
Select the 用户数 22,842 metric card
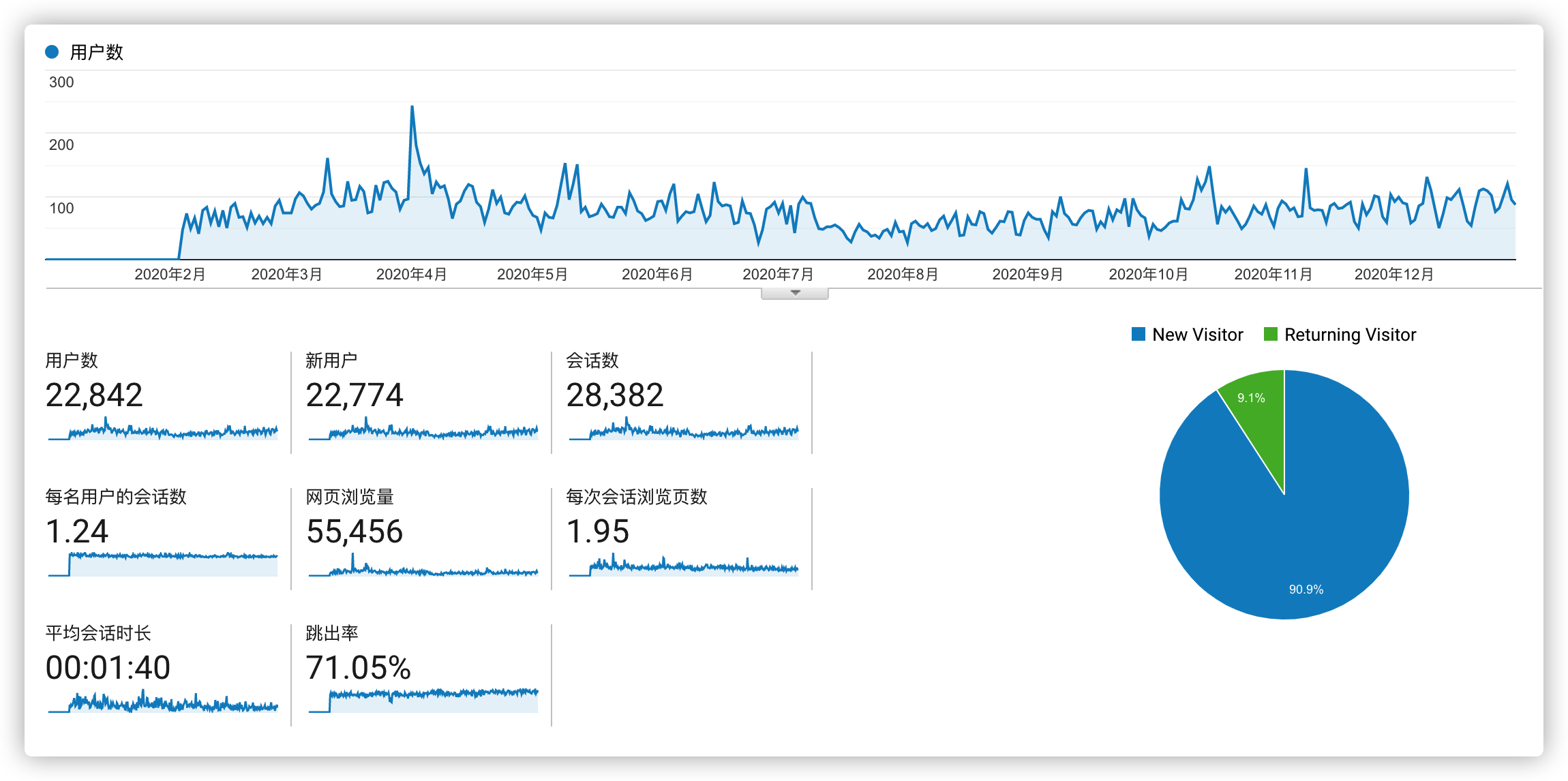(94, 395)
